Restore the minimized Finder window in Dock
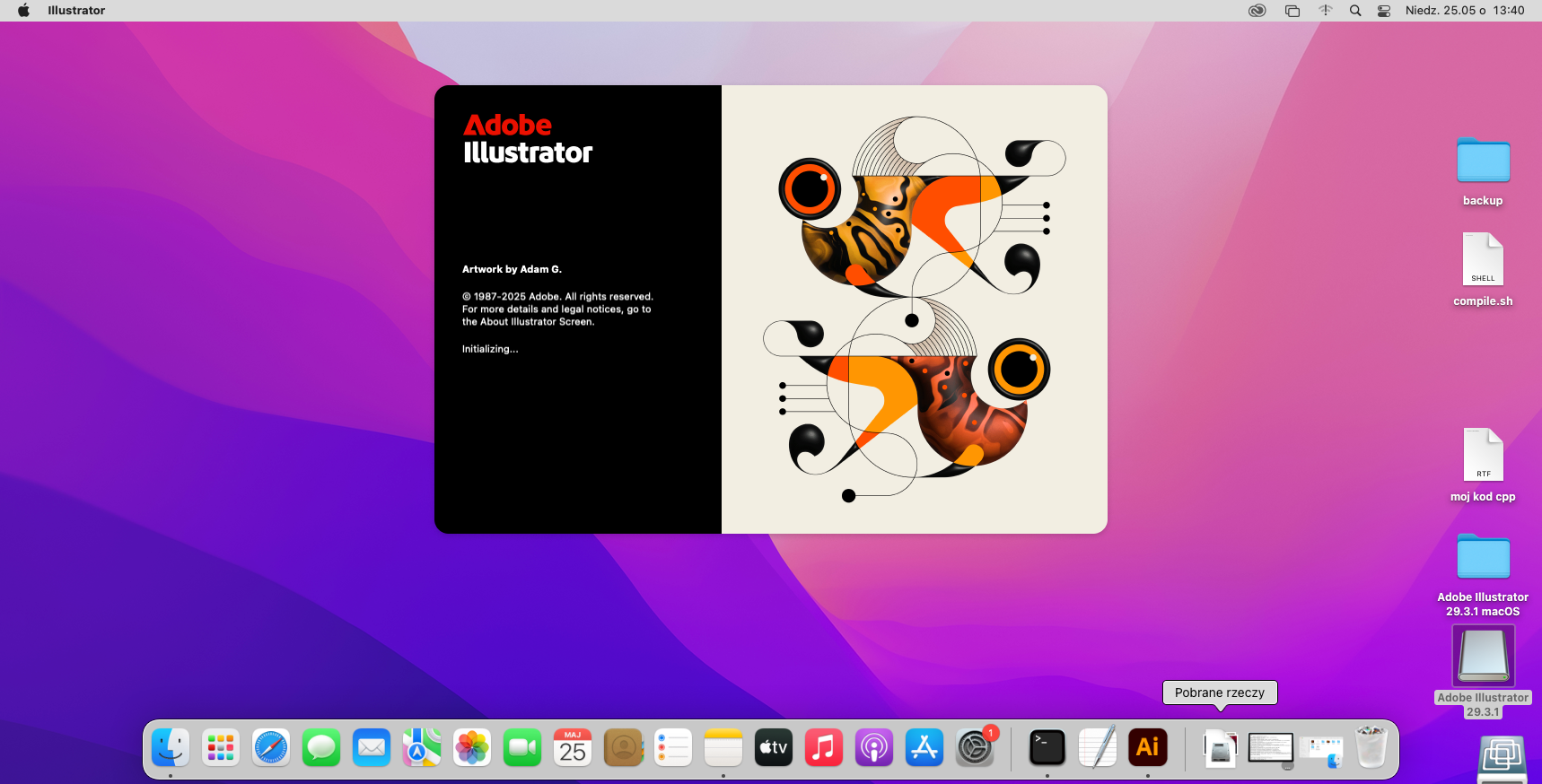Screen dimensions: 1542x784 [1321, 752]
